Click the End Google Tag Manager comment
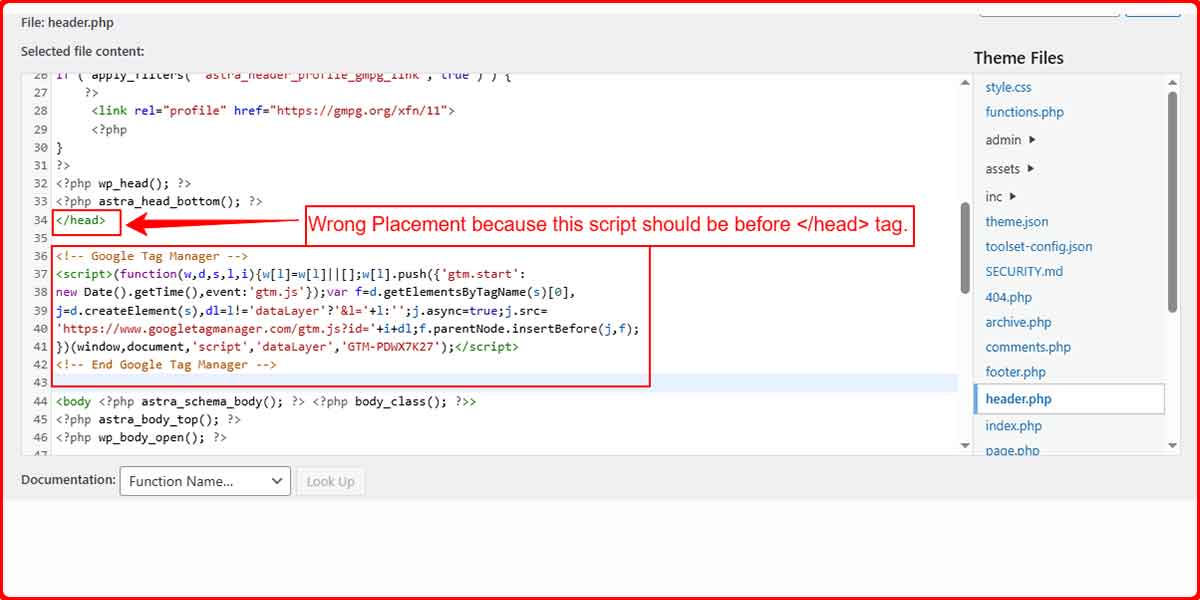 tap(166, 365)
